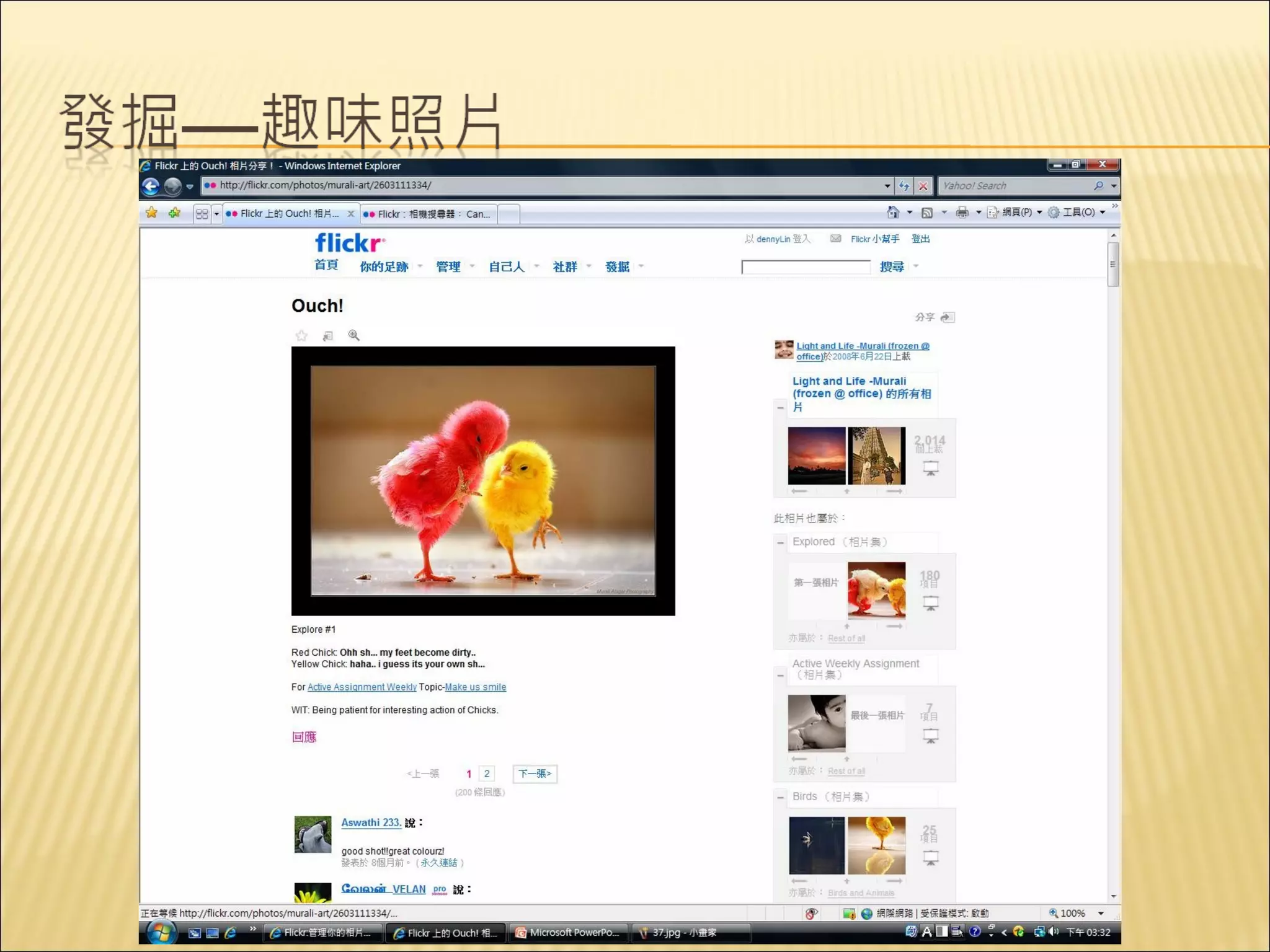
Task: Click the 下一張 next photo button
Action: (x=535, y=773)
